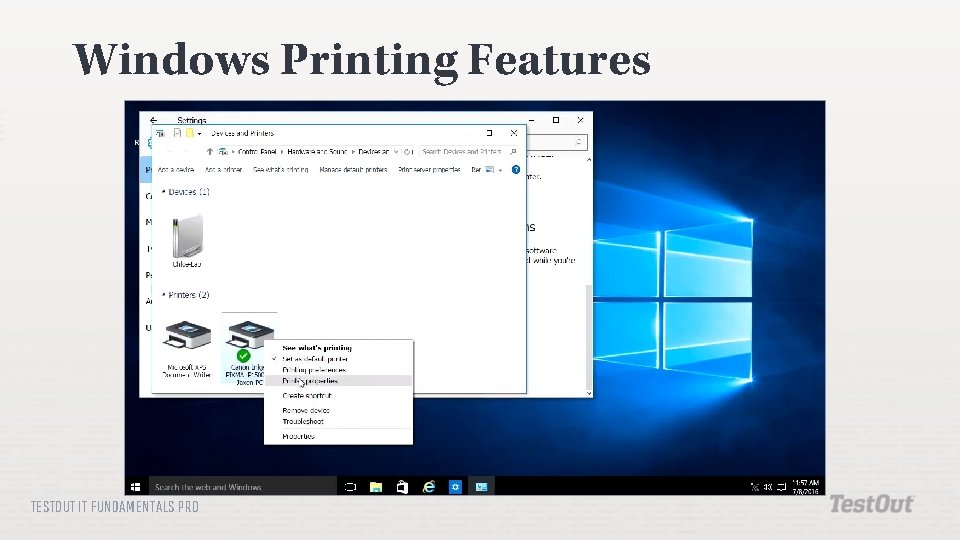Click the Settings window search box

tap(557, 142)
